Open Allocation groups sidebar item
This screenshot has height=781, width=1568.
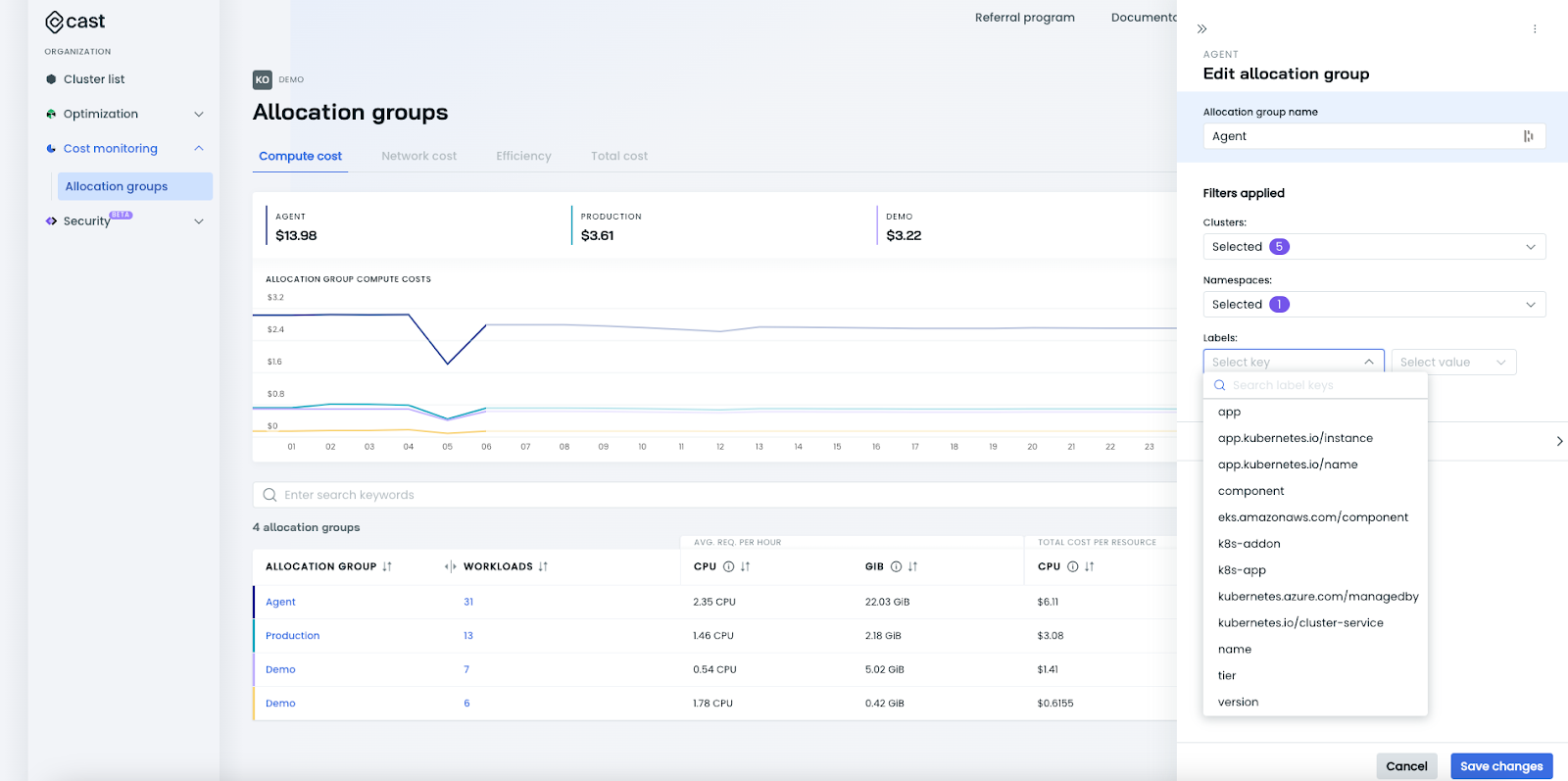tap(135, 186)
